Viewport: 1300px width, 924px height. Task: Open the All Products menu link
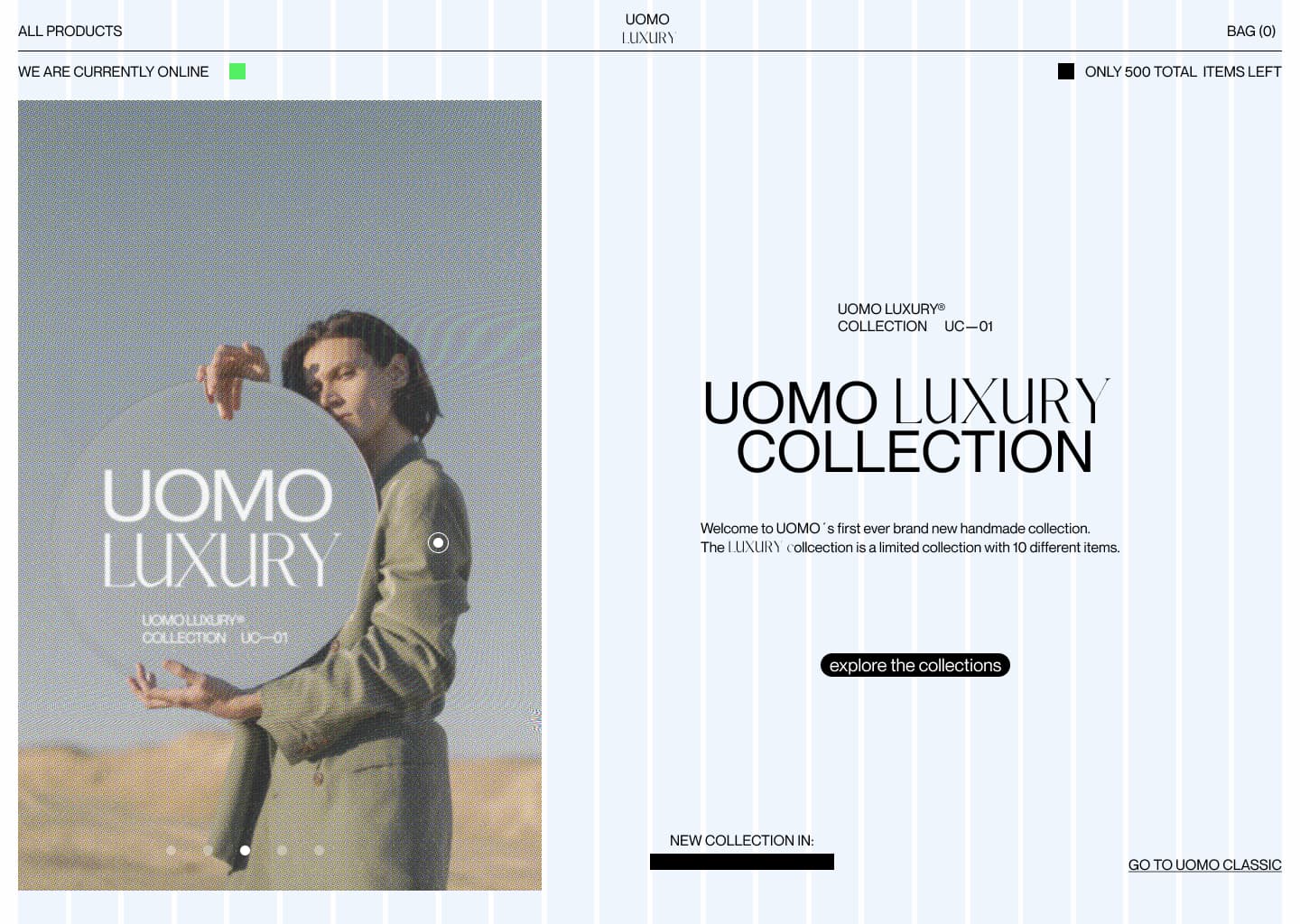(x=70, y=31)
